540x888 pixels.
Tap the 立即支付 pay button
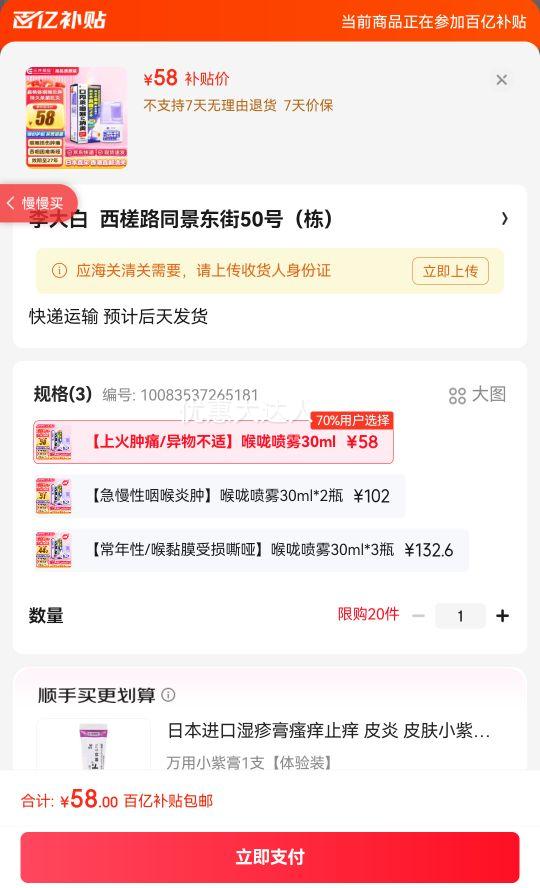pyautogui.click(x=269, y=857)
